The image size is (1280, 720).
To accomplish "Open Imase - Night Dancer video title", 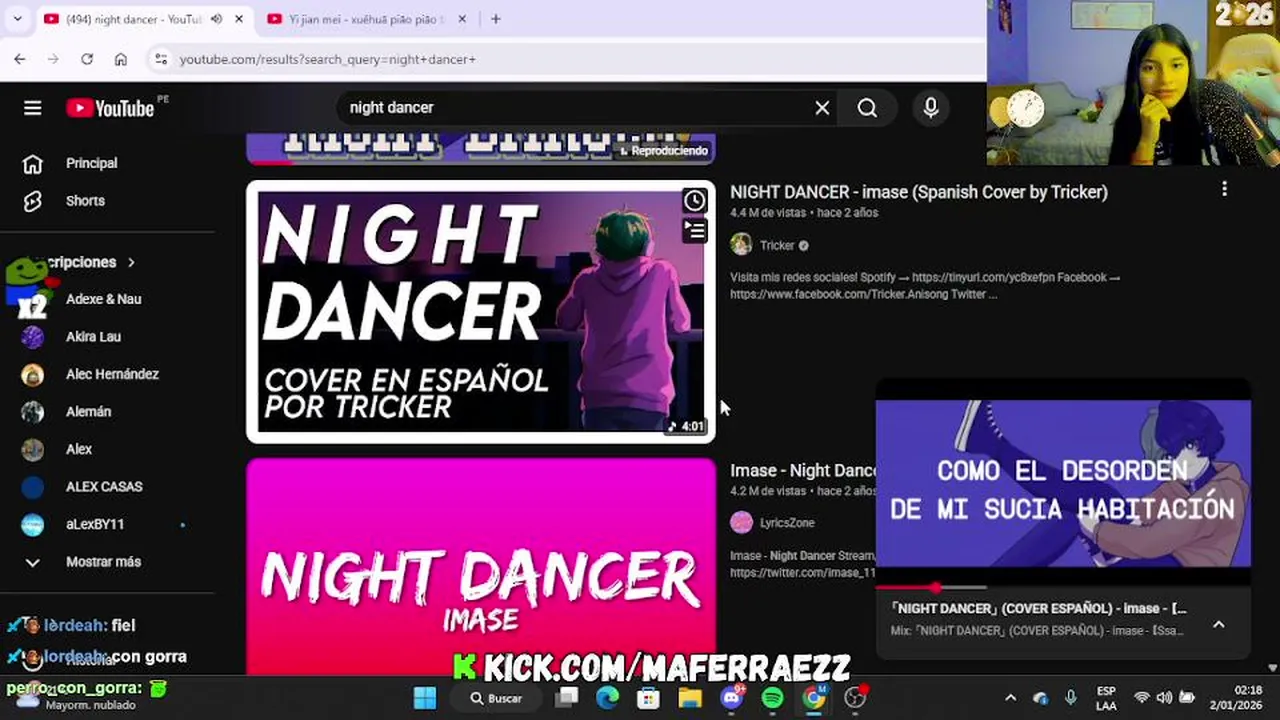I will coord(803,470).
